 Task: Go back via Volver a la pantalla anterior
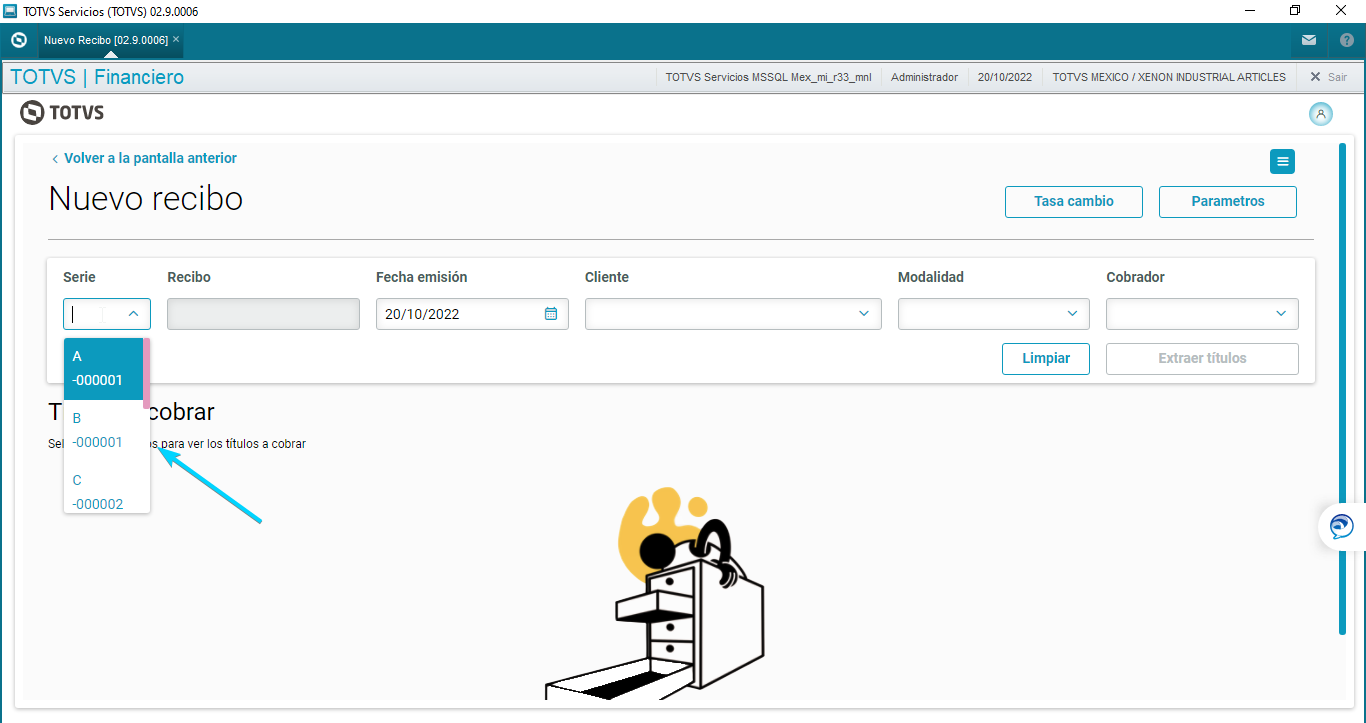tap(144, 158)
